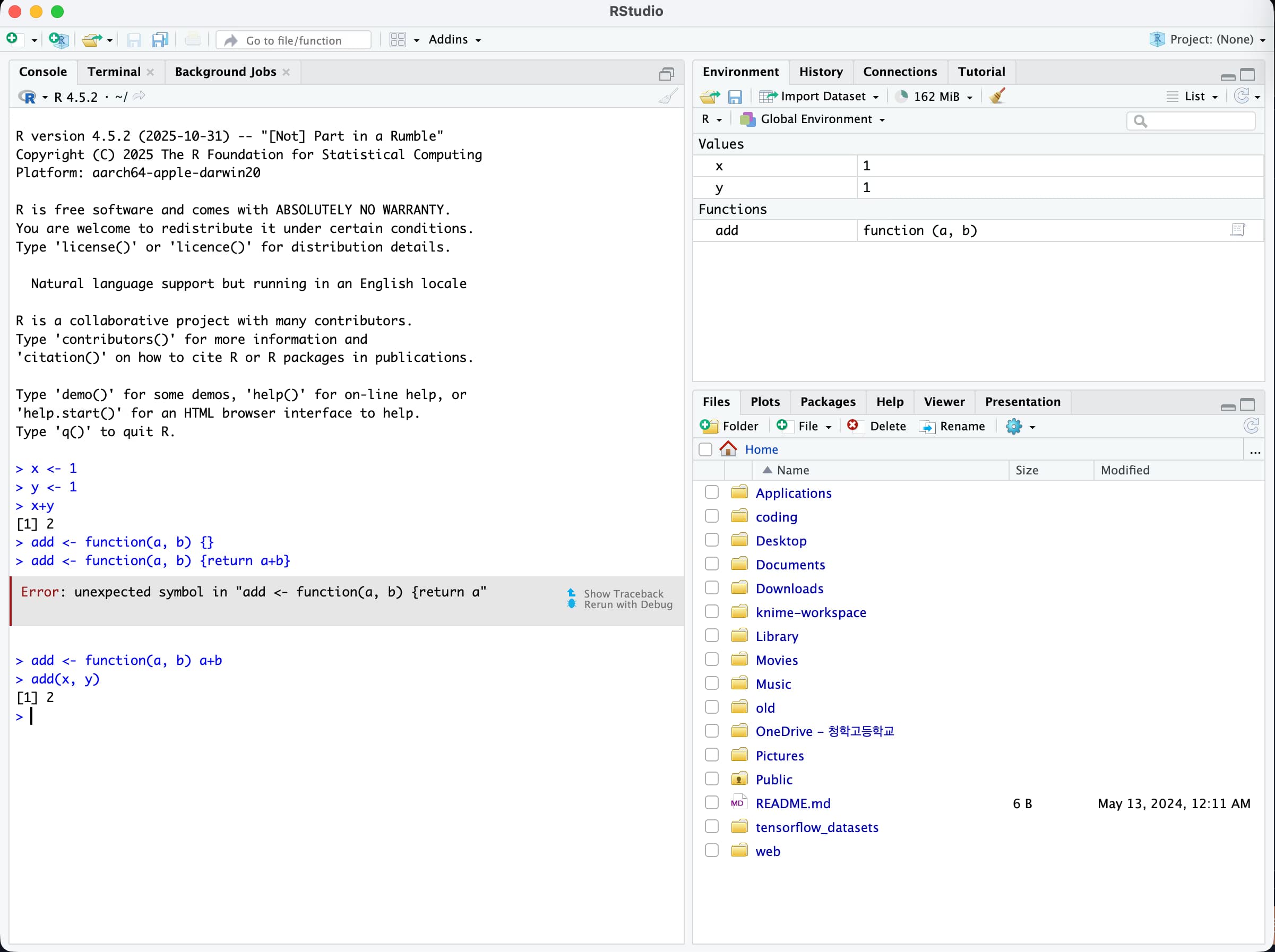The width and height of the screenshot is (1275, 952).
Task: Click the Open File folder icon
Action: point(91,39)
